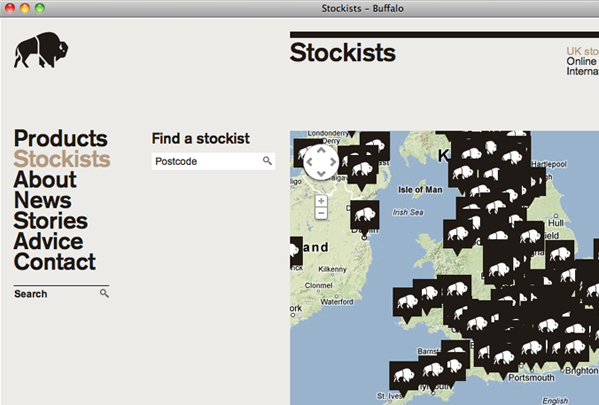Click the Postcode search magnifier icon
Viewport: 599px width, 405px height.
267,161
